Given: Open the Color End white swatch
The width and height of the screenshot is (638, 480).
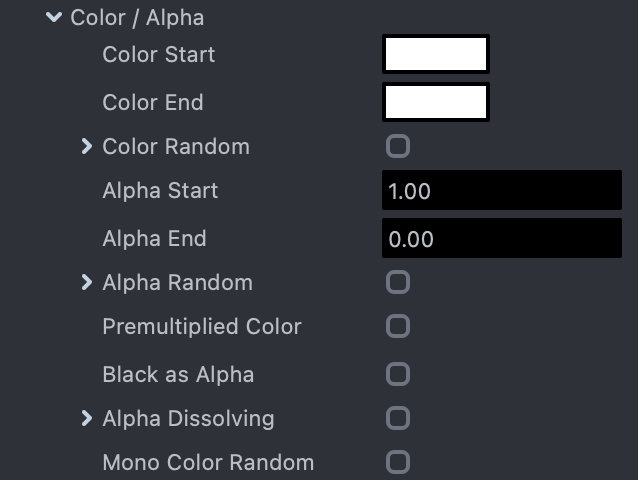Looking at the screenshot, I should pyautogui.click(x=435, y=103).
